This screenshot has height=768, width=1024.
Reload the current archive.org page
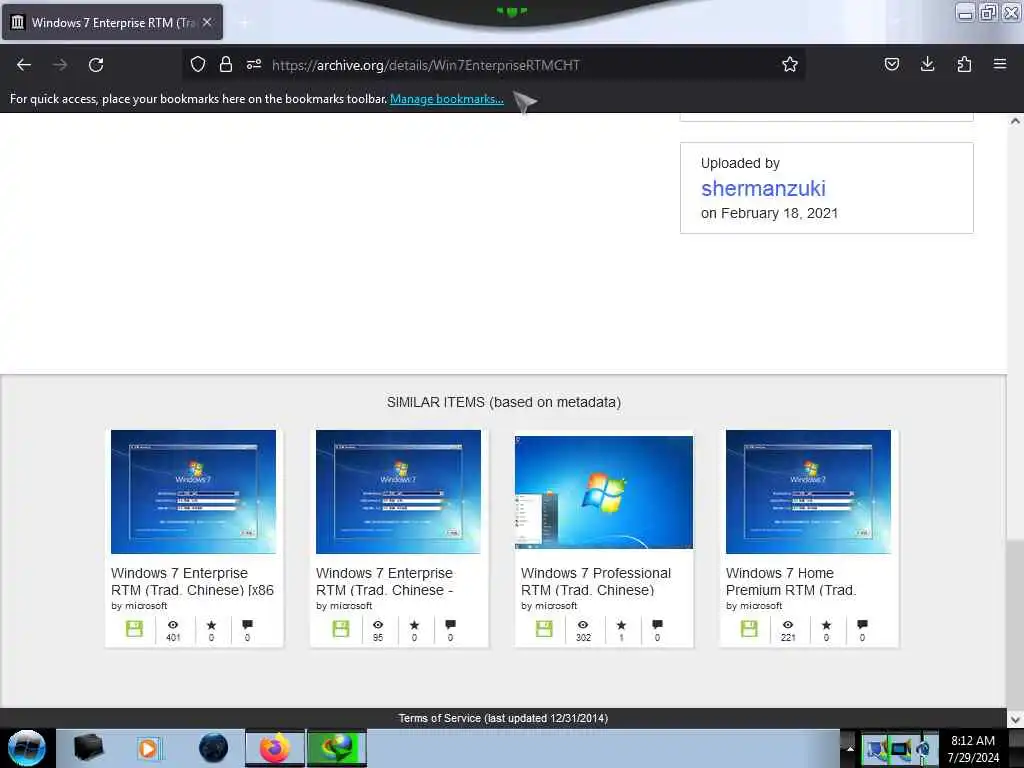tap(96, 65)
